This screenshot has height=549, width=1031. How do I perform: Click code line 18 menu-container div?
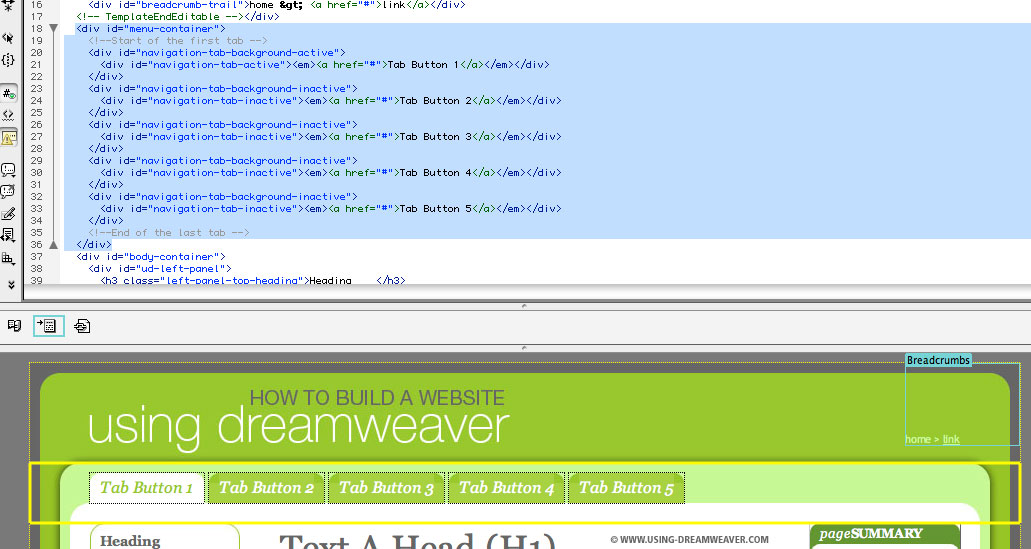pyautogui.click(x=151, y=28)
